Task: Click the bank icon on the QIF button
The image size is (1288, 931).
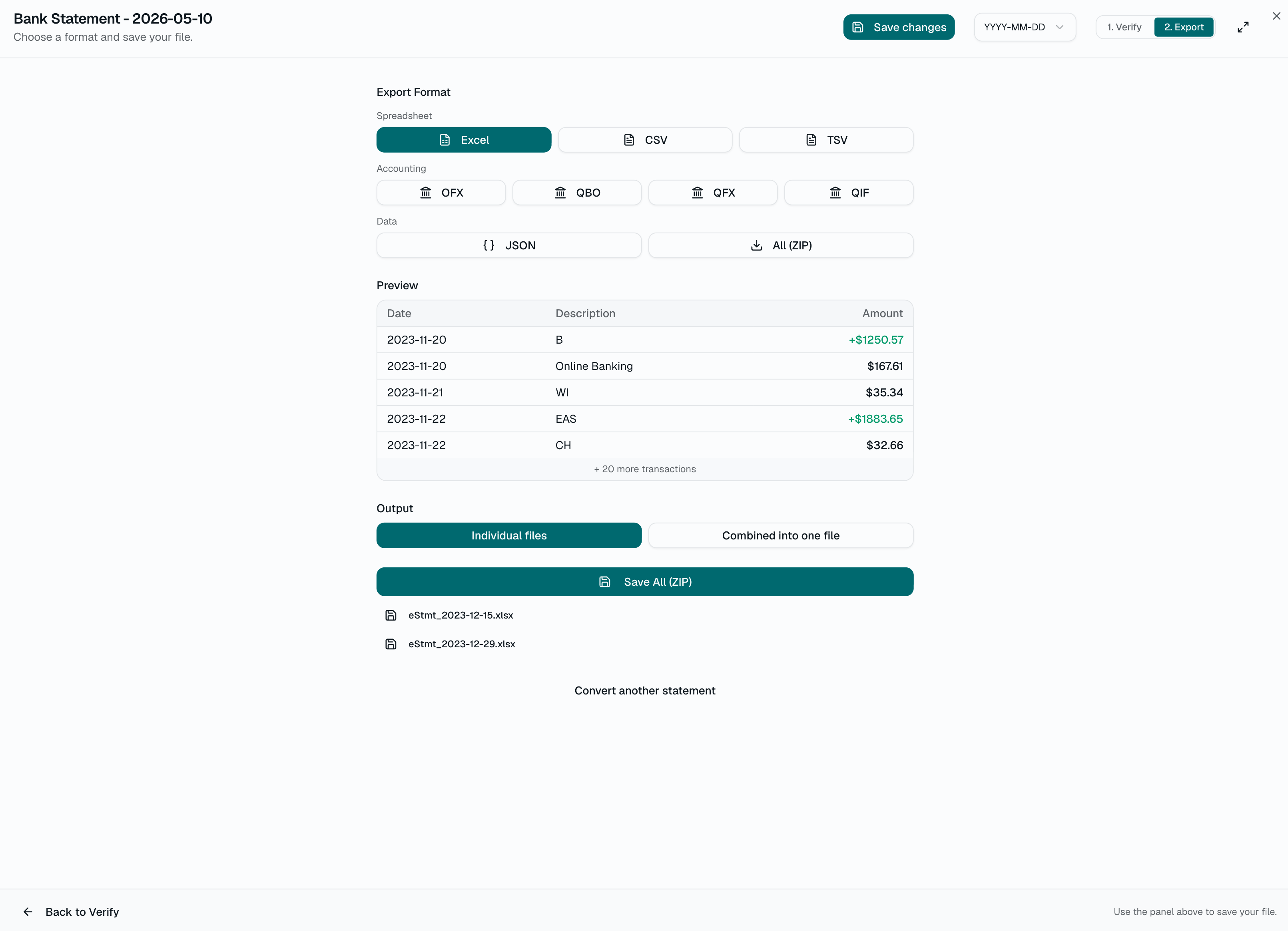Action: [835, 193]
